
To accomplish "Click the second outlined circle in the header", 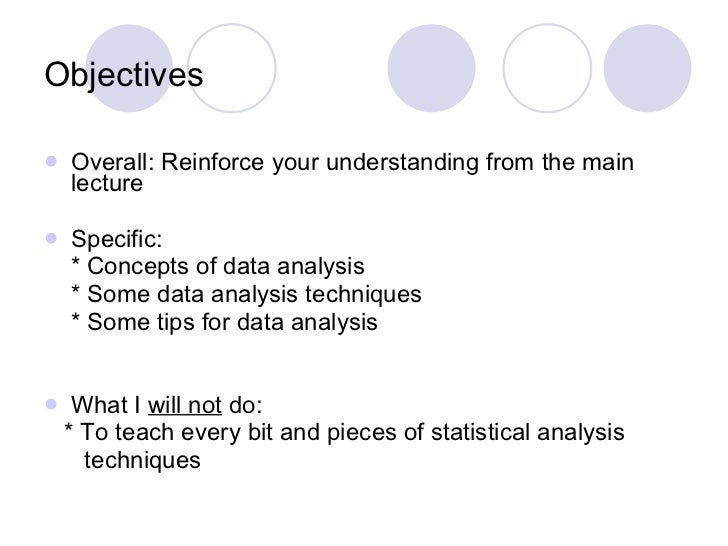I will pyautogui.click(x=547, y=68).
